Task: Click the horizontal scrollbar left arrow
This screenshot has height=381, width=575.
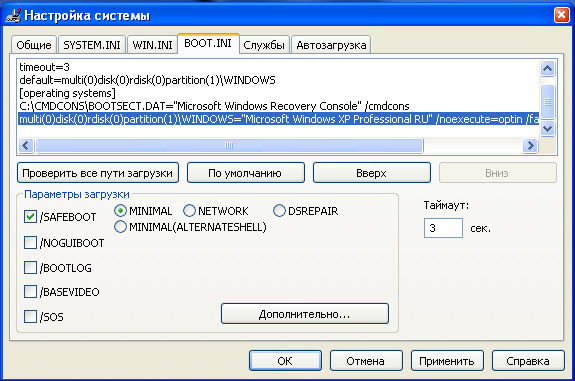Action: tap(26, 146)
